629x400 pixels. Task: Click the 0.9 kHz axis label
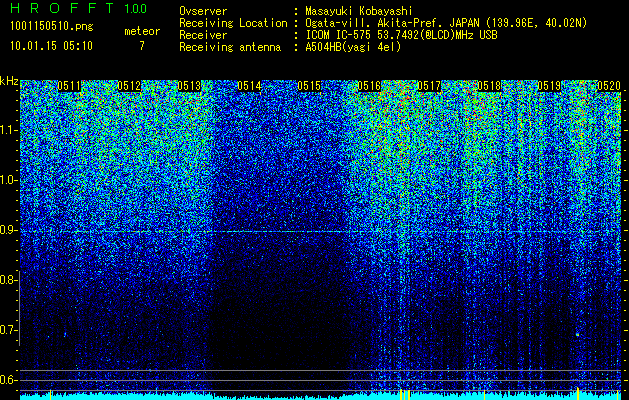pyautogui.click(x=8, y=230)
